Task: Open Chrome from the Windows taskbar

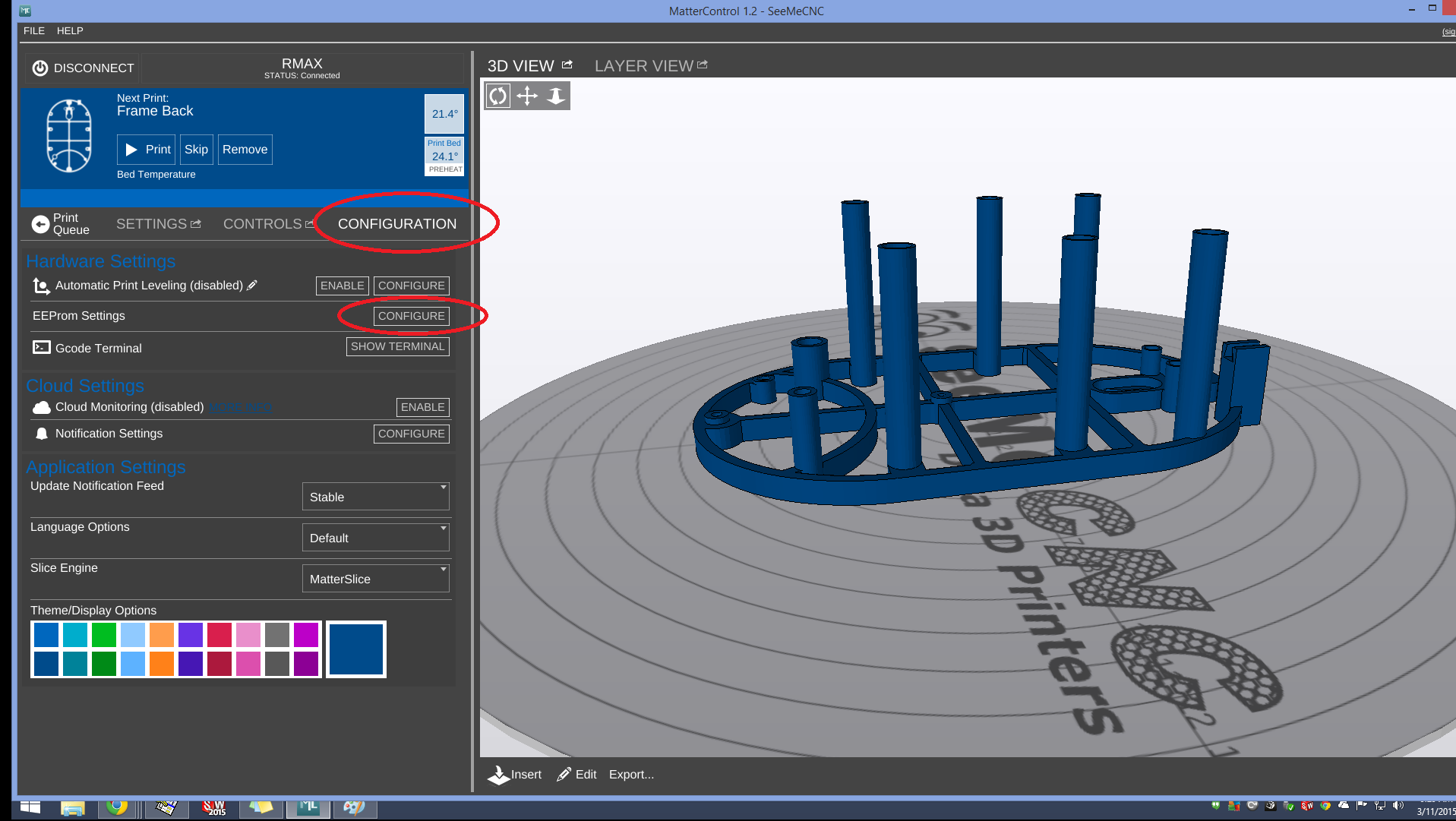Action: [x=117, y=807]
